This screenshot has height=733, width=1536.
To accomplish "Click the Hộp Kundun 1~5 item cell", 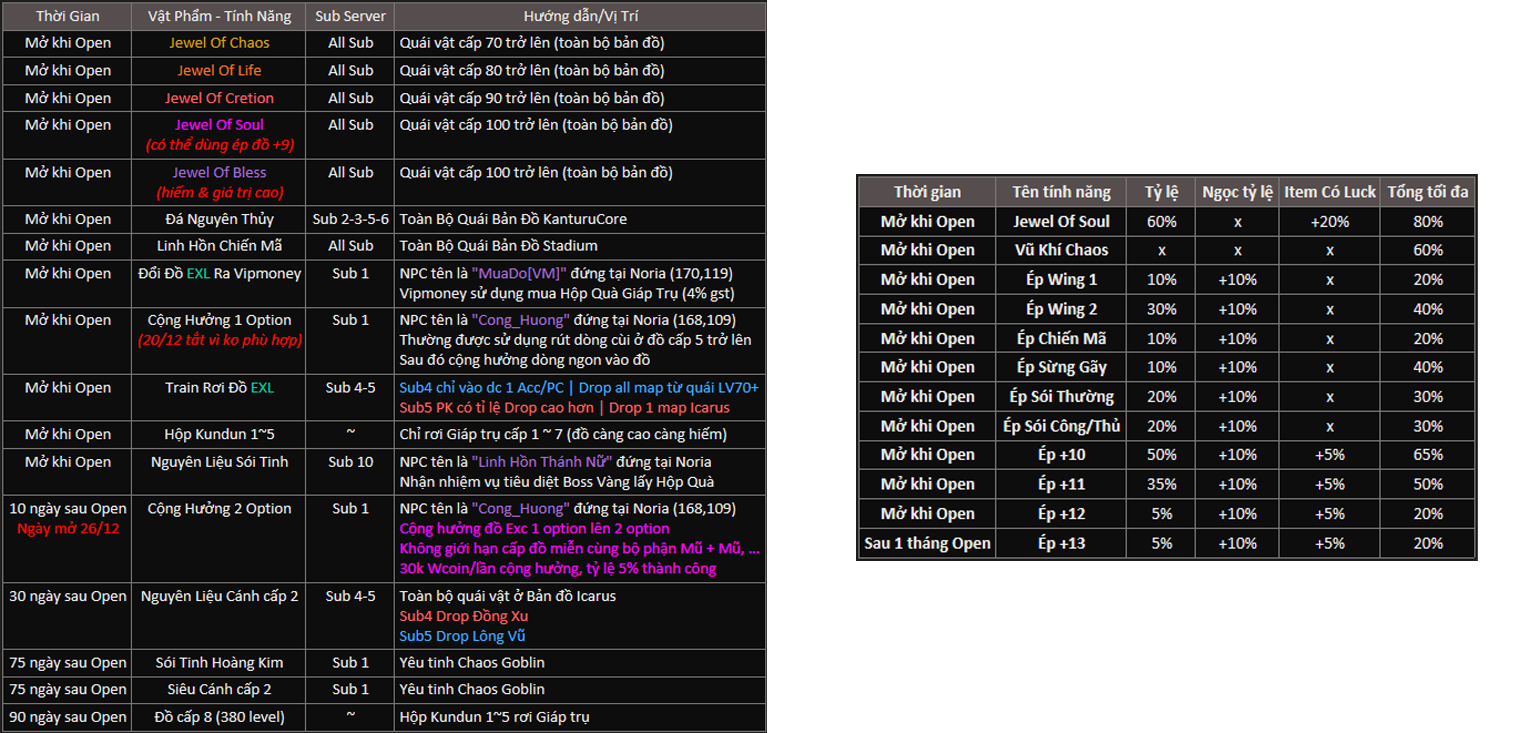I will 219,435.
